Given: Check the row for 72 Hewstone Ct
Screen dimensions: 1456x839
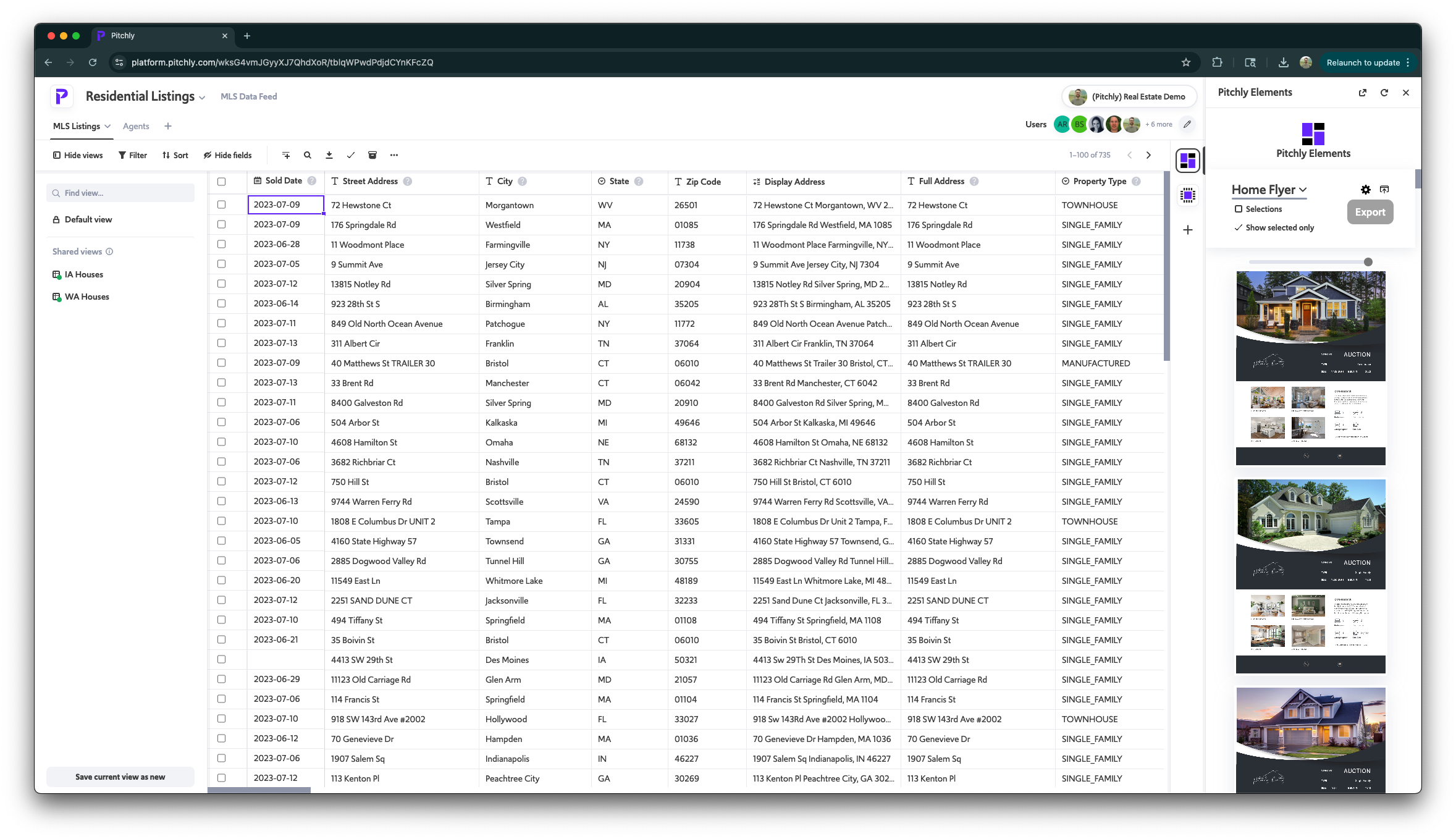Looking at the screenshot, I should point(222,204).
